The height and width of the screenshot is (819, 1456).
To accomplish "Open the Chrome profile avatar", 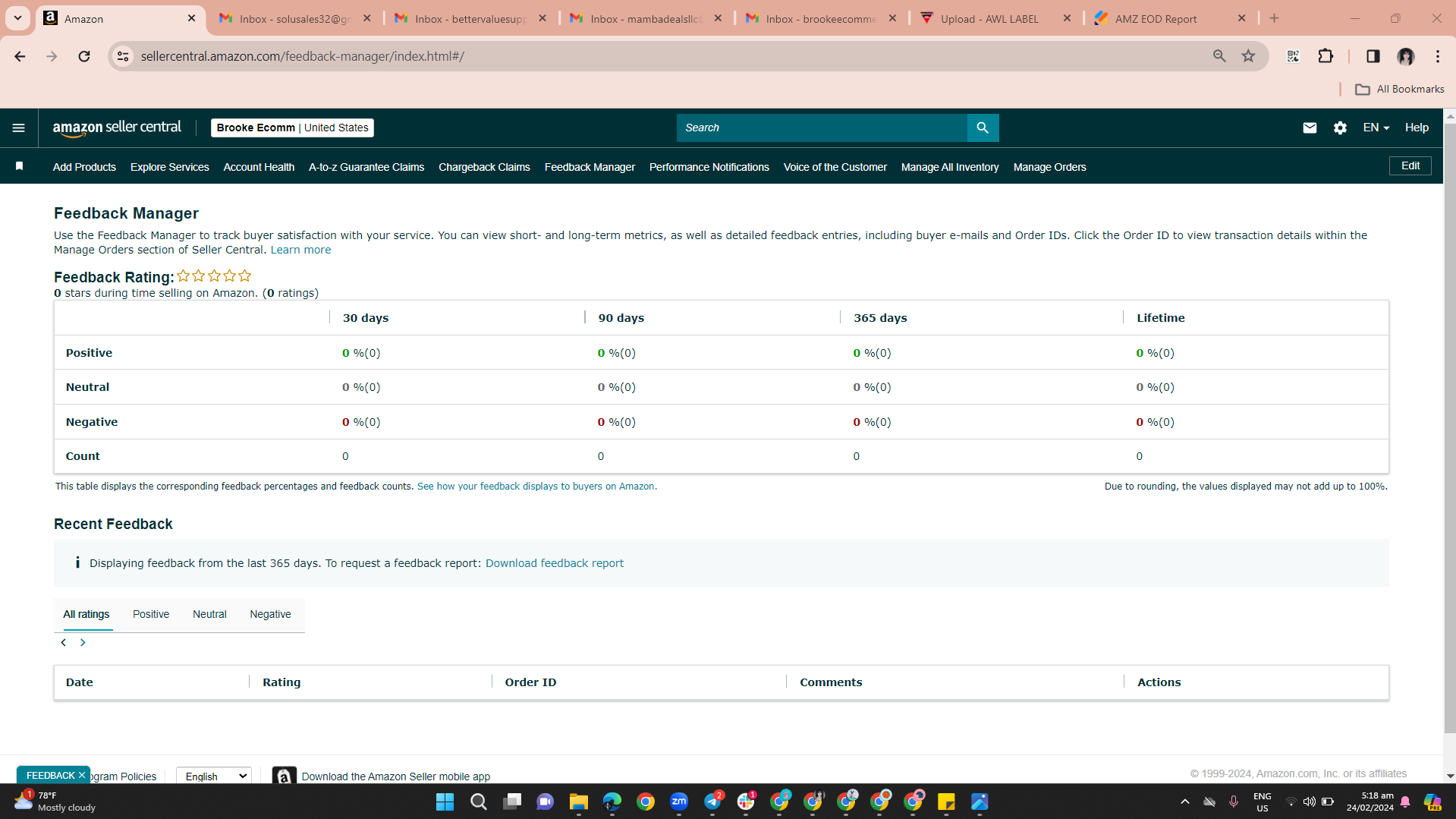I will coord(1406,56).
